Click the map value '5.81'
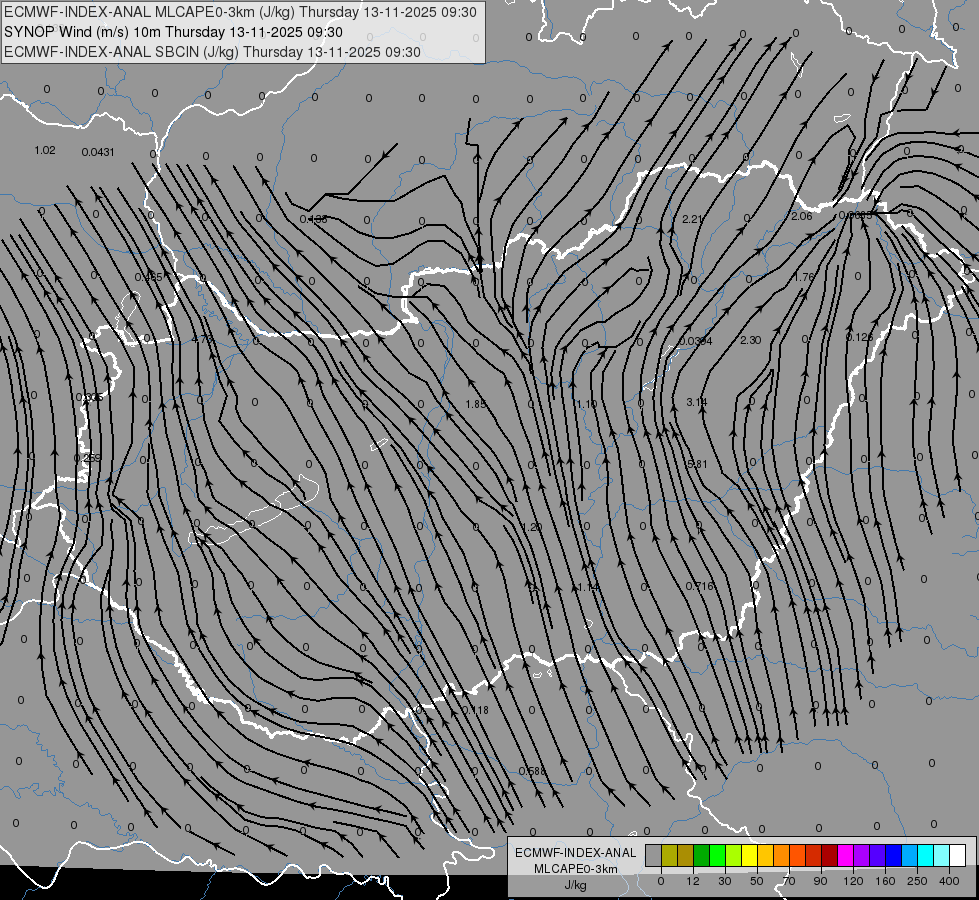 click(697, 464)
